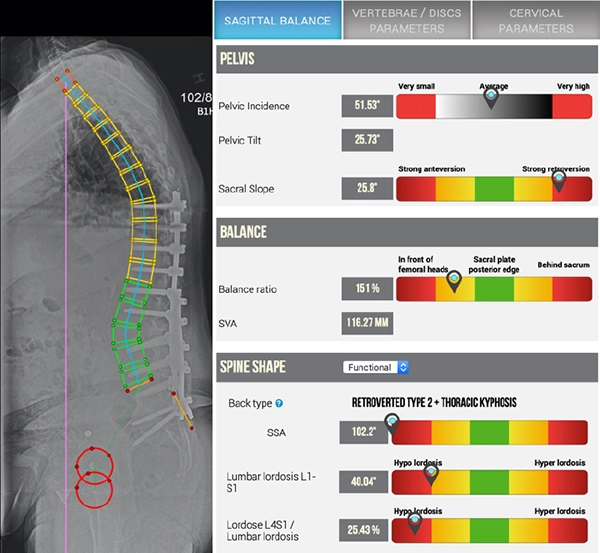This screenshot has height=553, width=600.
Task: Switch to Sagittal Balance tab
Action: pyautogui.click(x=277, y=20)
